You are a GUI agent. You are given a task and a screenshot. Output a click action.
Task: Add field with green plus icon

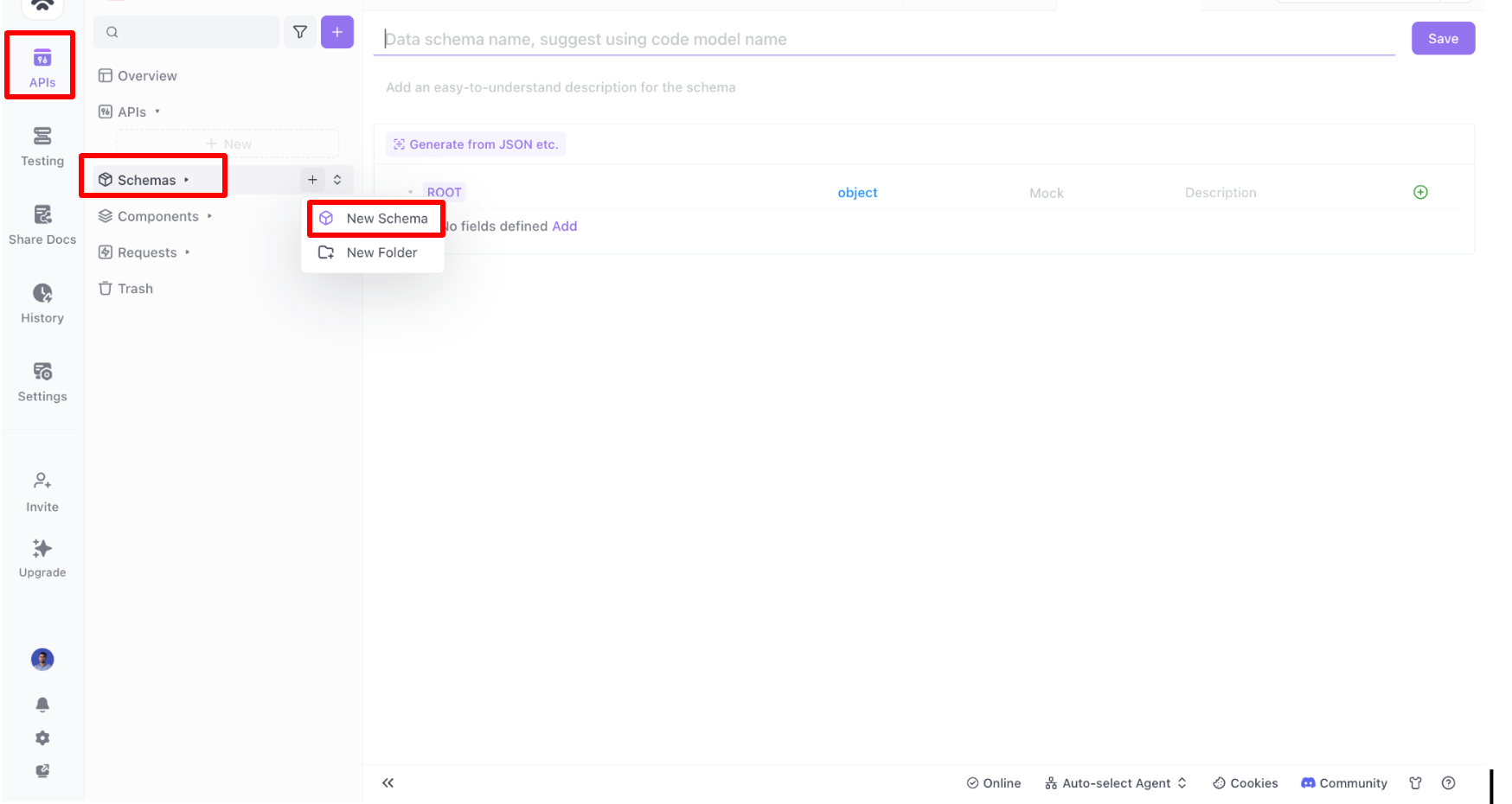click(1420, 192)
